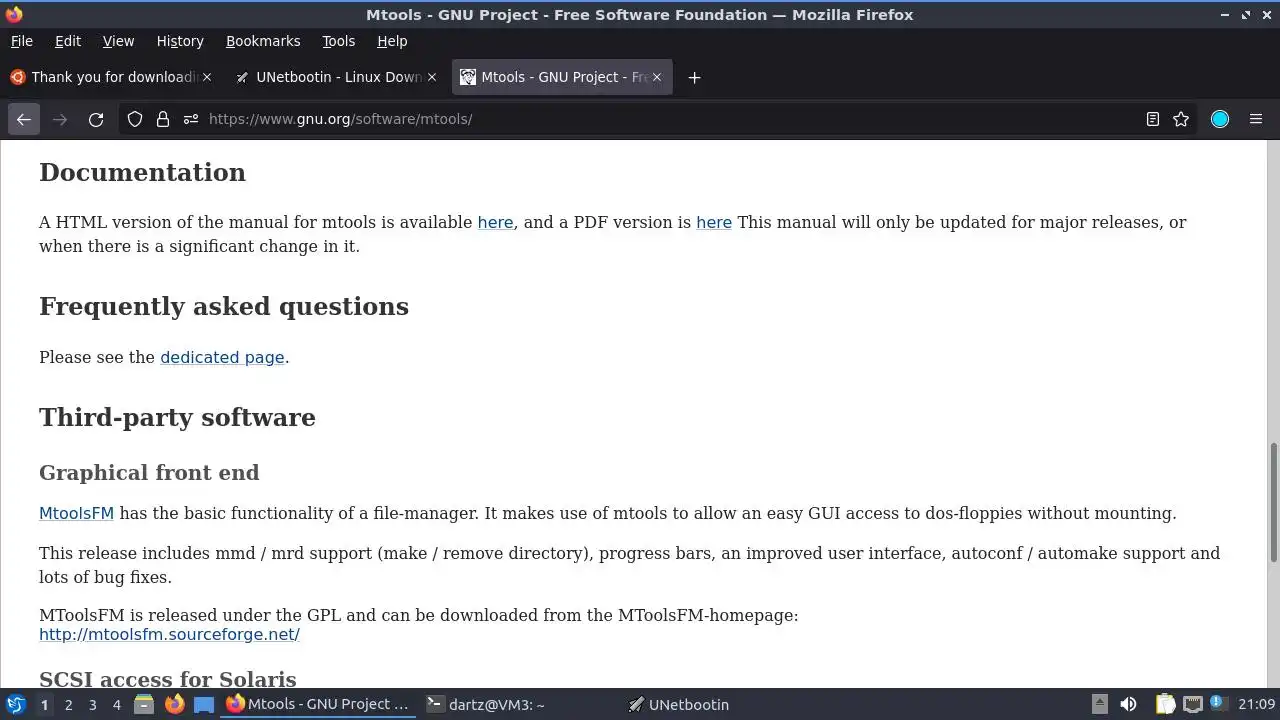Screen dimensions: 1280x720
Task: Click the 'Graphical front end' subheading
Action: click(149, 472)
